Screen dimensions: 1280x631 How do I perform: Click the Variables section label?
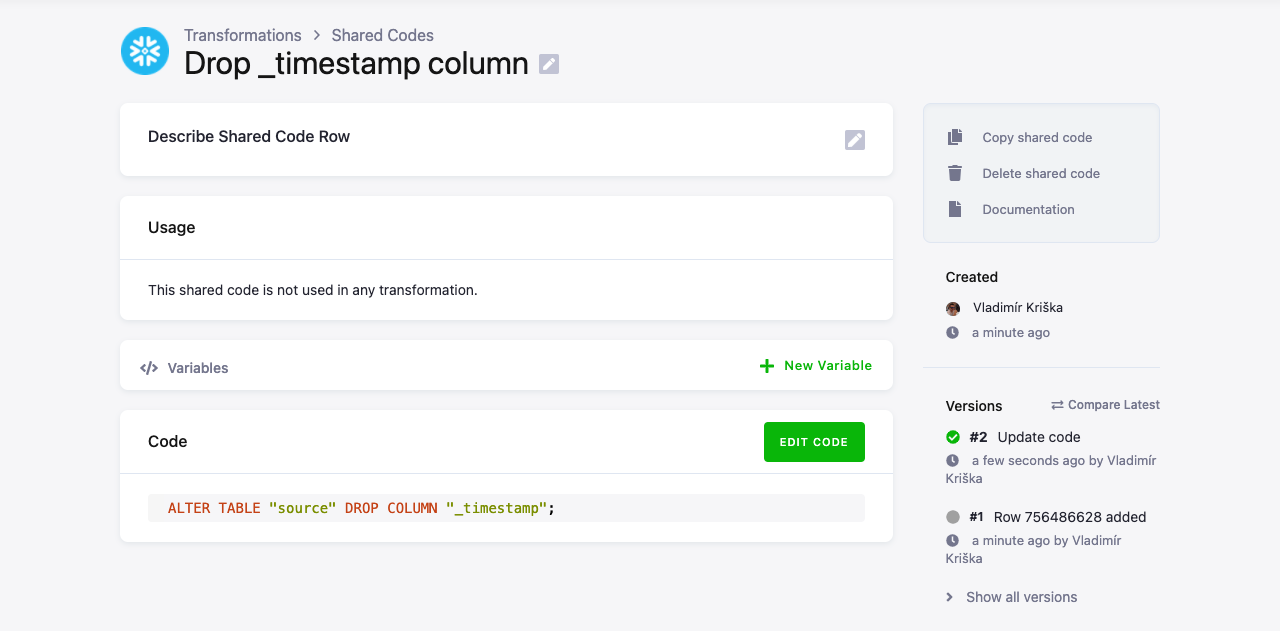point(198,368)
